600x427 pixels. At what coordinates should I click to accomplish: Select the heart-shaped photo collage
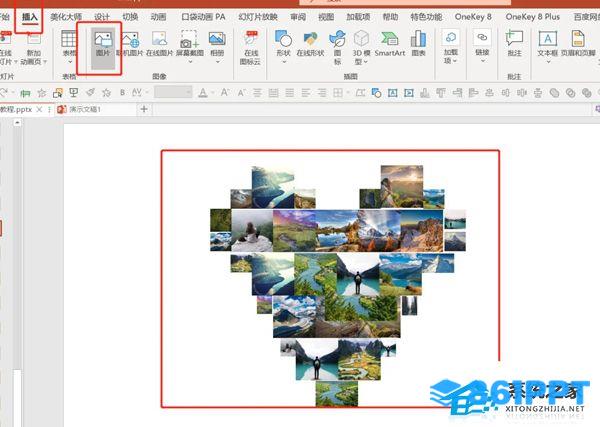coord(338,285)
